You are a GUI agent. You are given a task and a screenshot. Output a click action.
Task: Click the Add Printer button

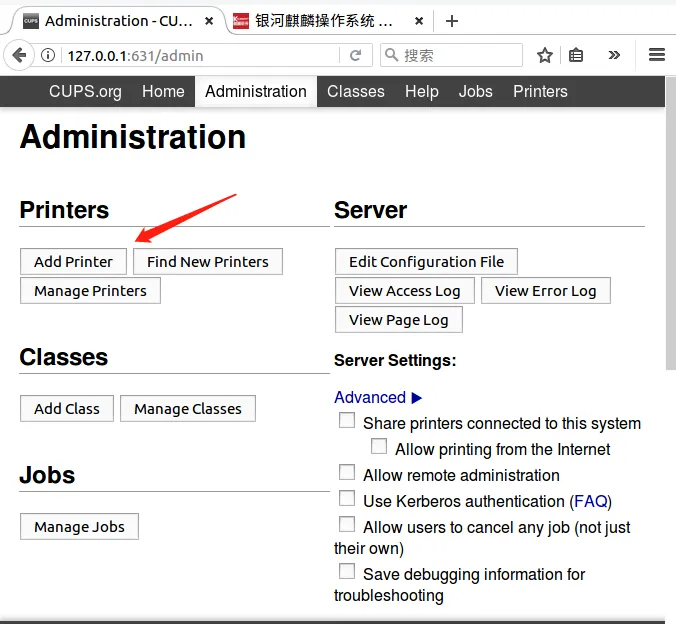click(x=74, y=262)
